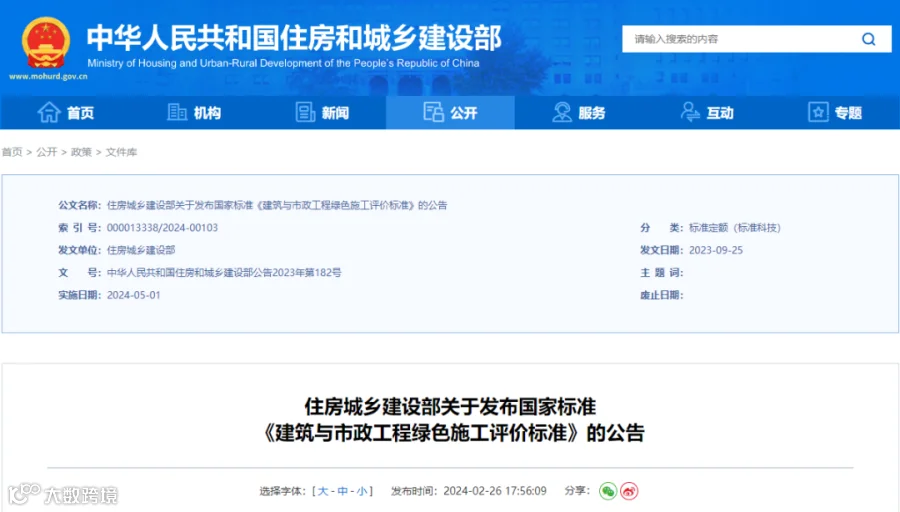Image resolution: width=900 pixels, height=512 pixels.
Task: Share the page via Weibo icon
Action: pos(629,491)
